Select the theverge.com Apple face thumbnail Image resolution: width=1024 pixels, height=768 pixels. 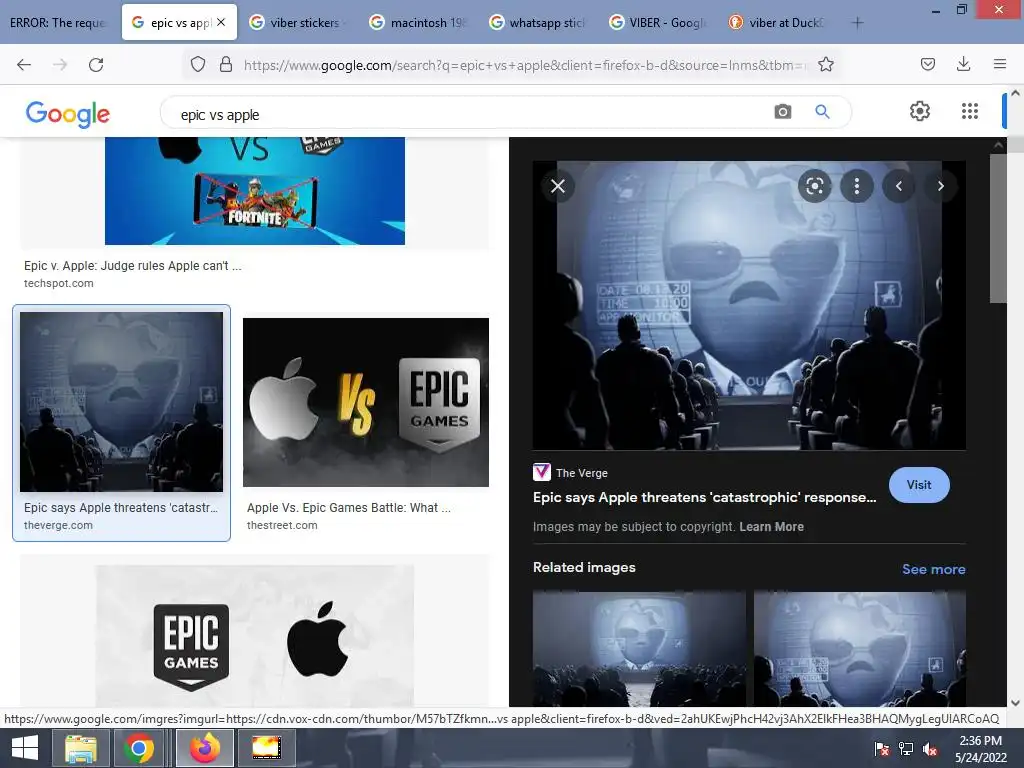(121, 402)
